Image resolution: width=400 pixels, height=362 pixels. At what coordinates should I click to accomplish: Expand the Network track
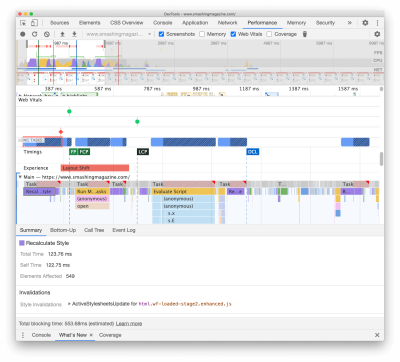(x=20, y=95)
